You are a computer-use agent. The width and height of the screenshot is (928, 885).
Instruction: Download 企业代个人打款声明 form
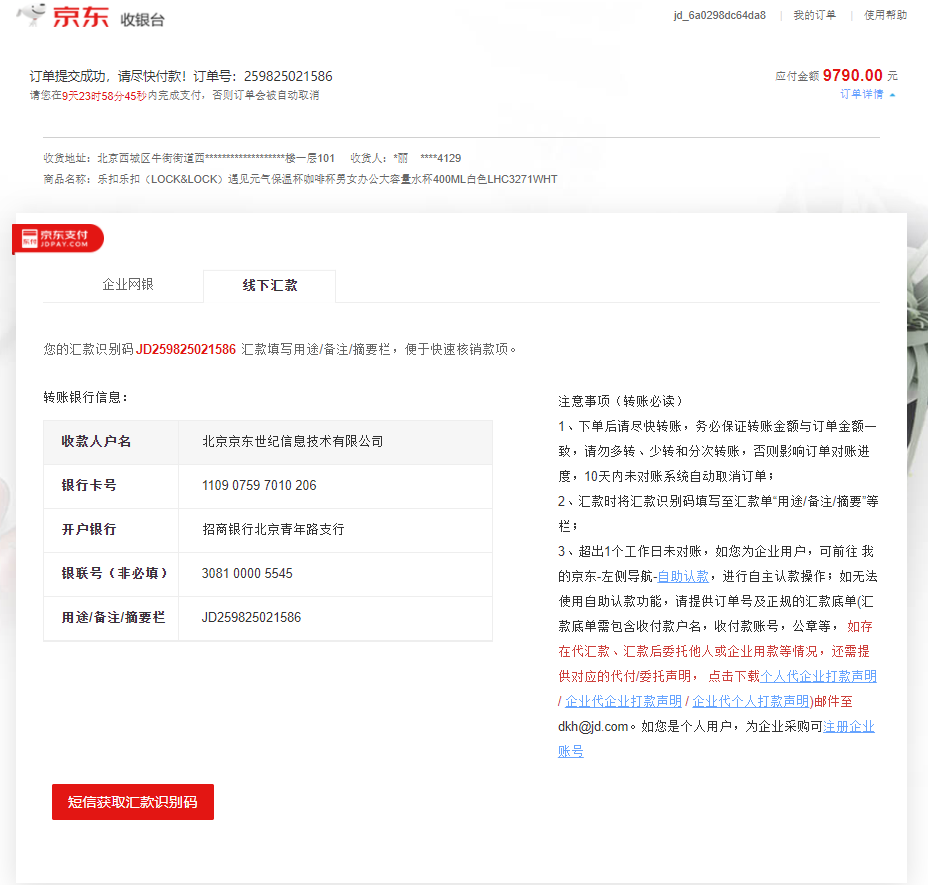point(750,701)
